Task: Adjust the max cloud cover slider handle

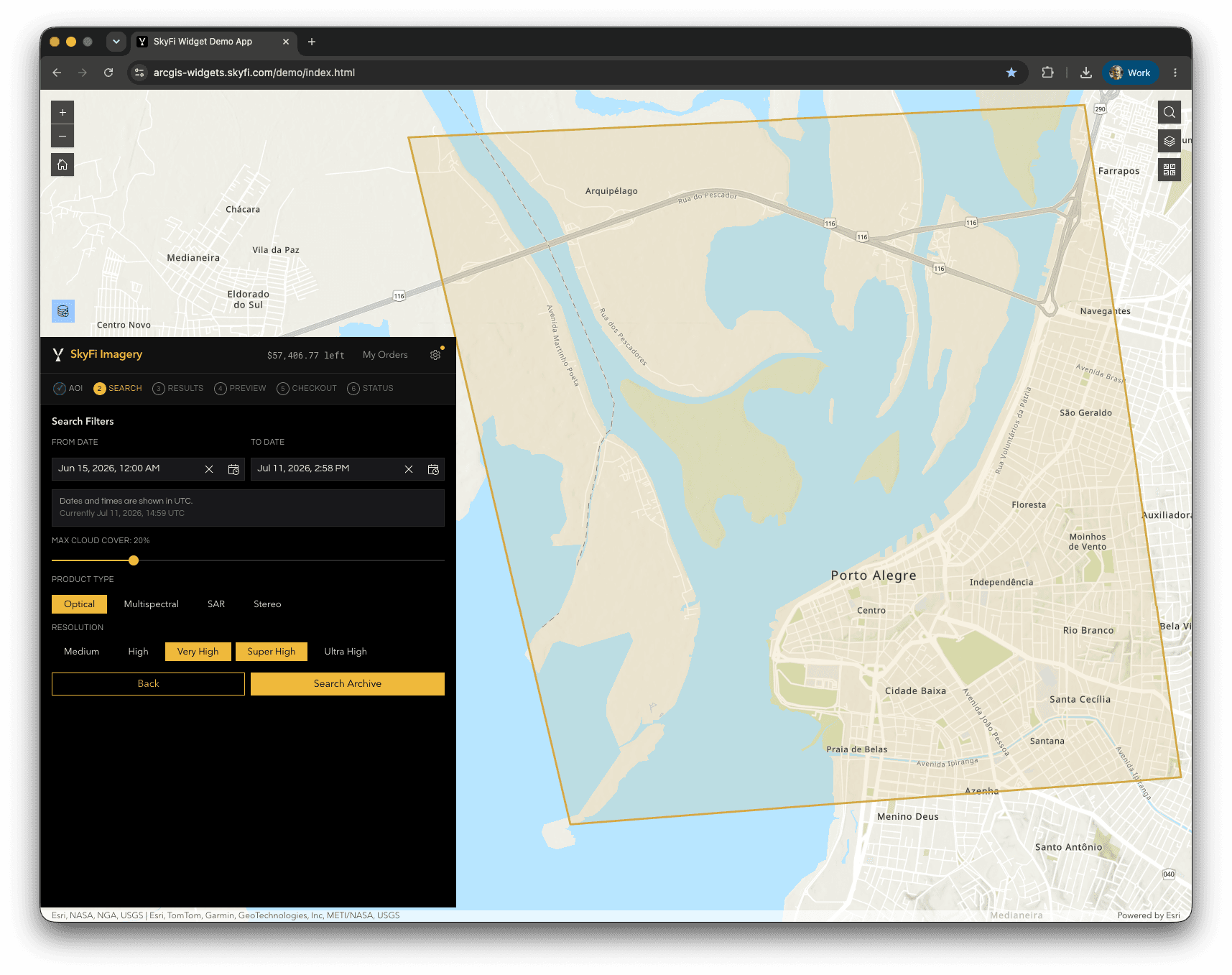Action: coord(134,560)
